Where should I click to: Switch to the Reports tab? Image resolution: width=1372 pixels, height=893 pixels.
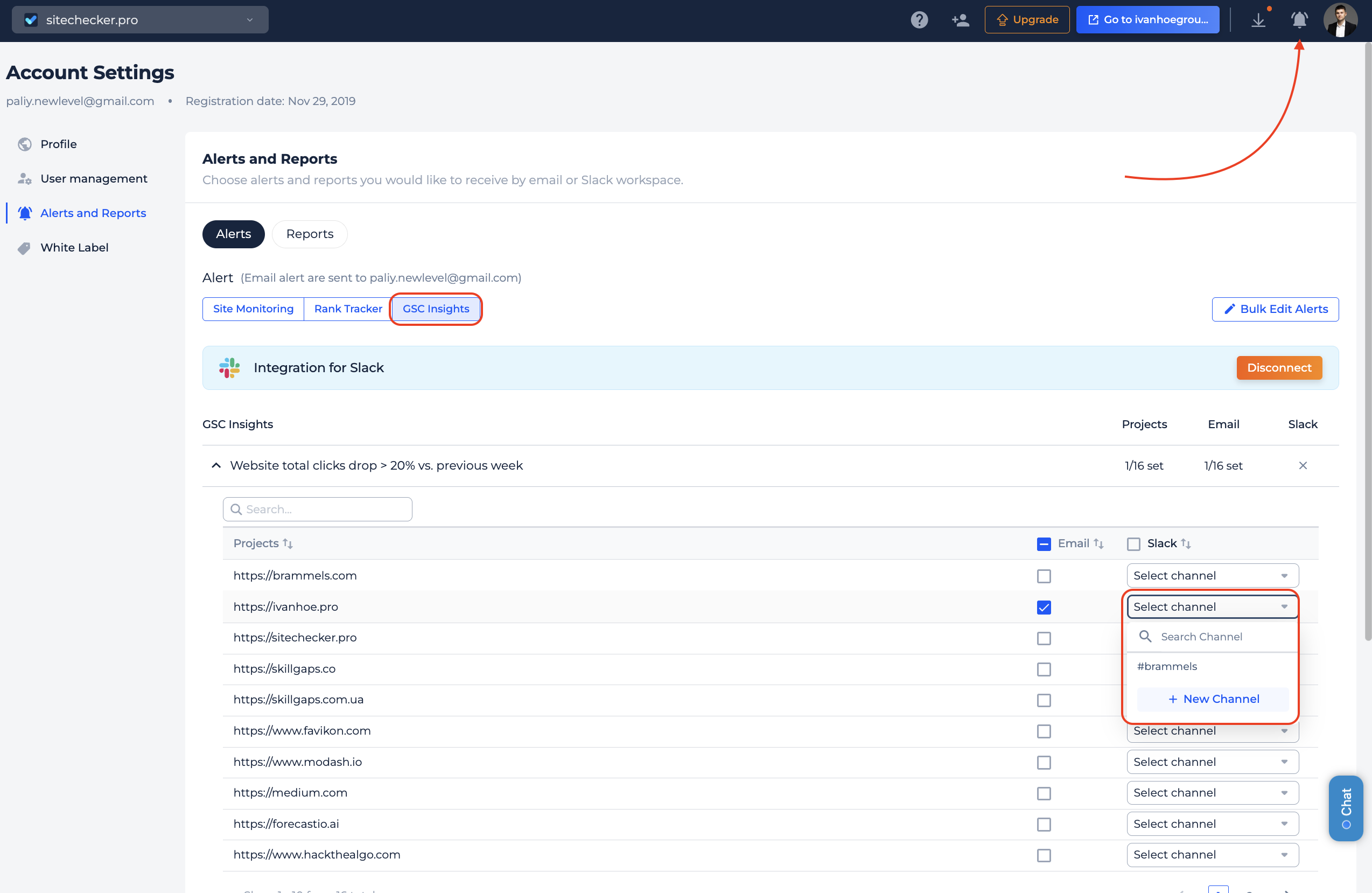(x=310, y=234)
